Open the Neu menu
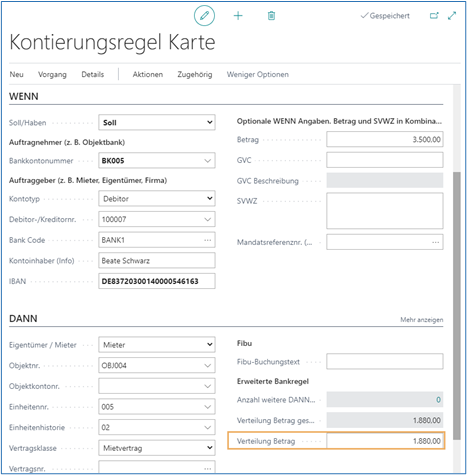This screenshot has width=467, height=475. 16,74
